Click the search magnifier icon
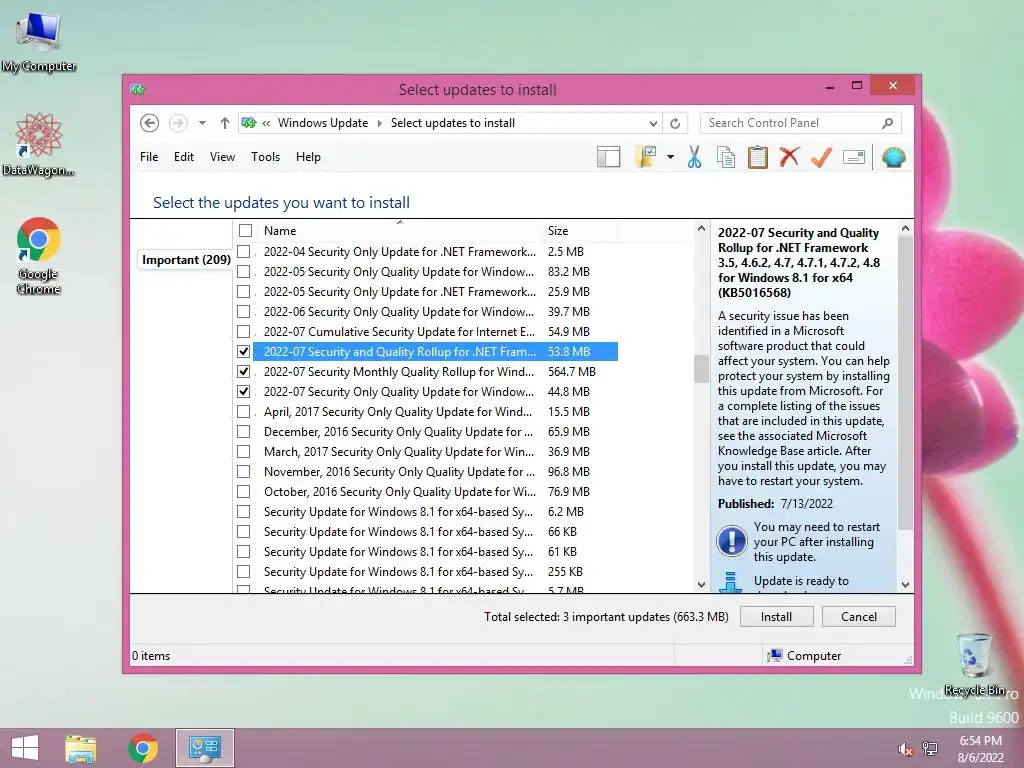Screen dimensions: 1024x768 click(x=888, y=123)
